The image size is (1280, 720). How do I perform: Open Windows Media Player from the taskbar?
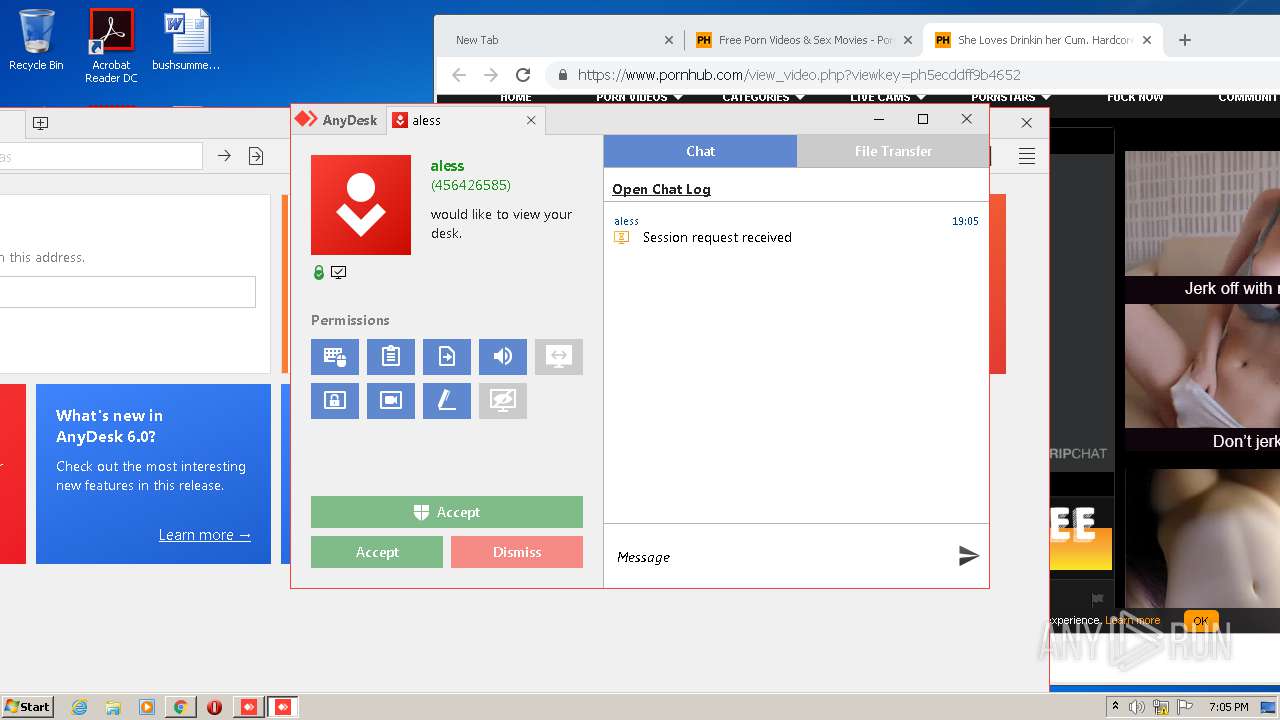tap(147, 707)
